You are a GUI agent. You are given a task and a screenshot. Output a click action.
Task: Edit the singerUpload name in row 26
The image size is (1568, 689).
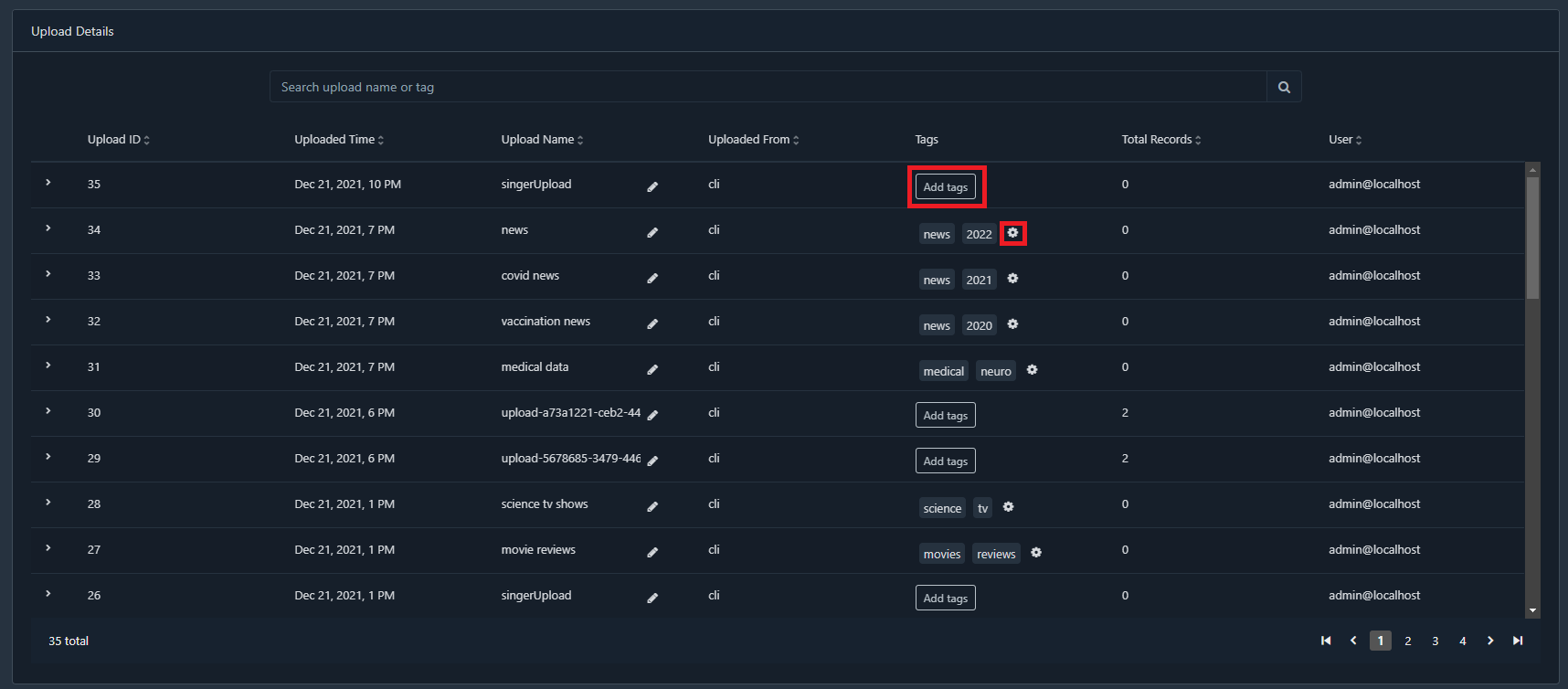coord(652,598)
